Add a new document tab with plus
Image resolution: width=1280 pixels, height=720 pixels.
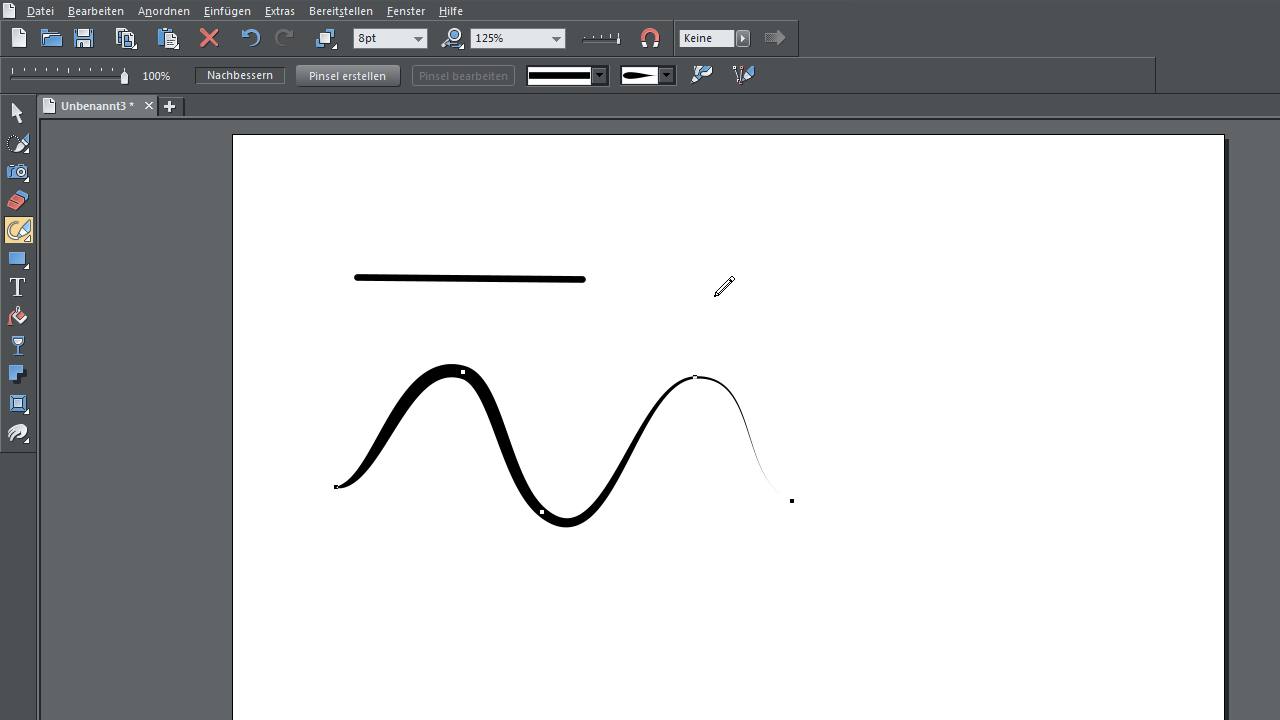(169, 106)
